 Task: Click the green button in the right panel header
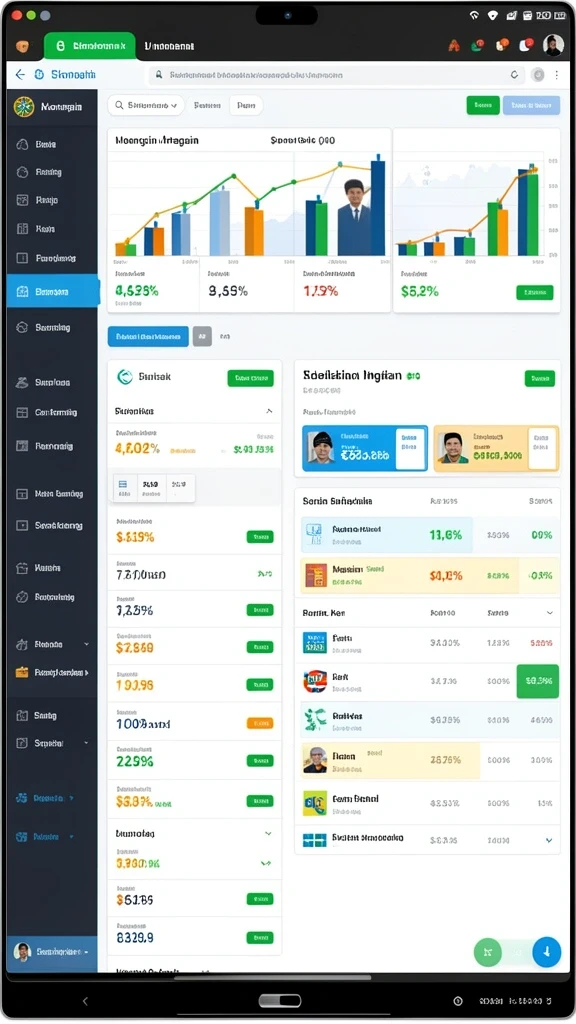coord(540,378)
